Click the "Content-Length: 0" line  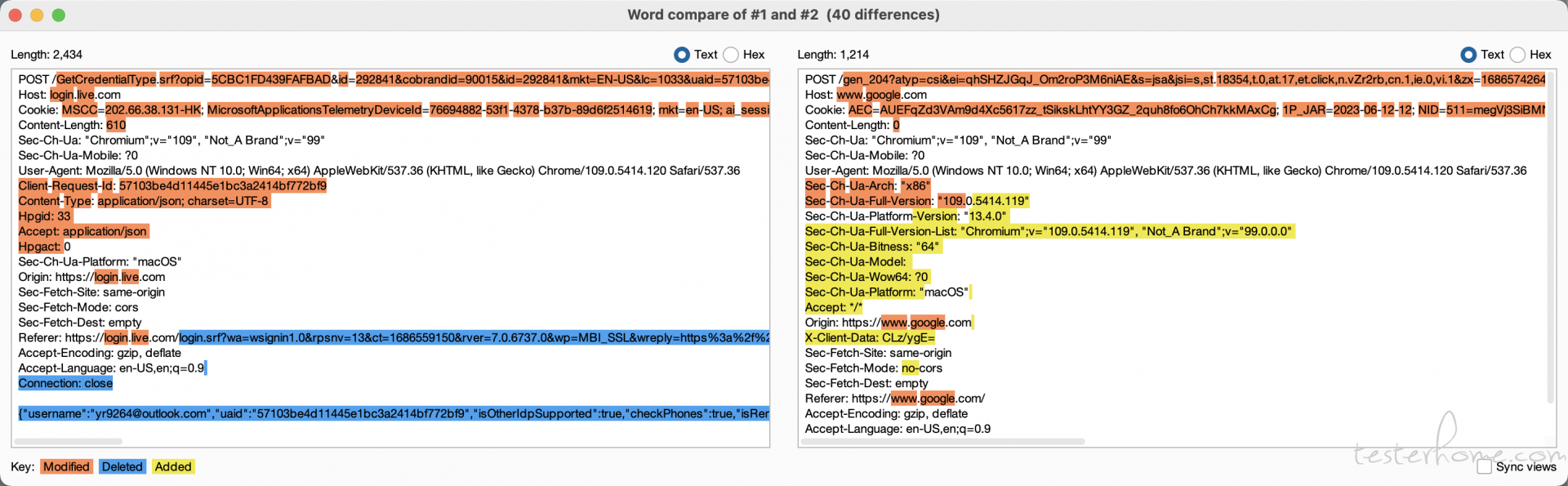coord(853,125)
